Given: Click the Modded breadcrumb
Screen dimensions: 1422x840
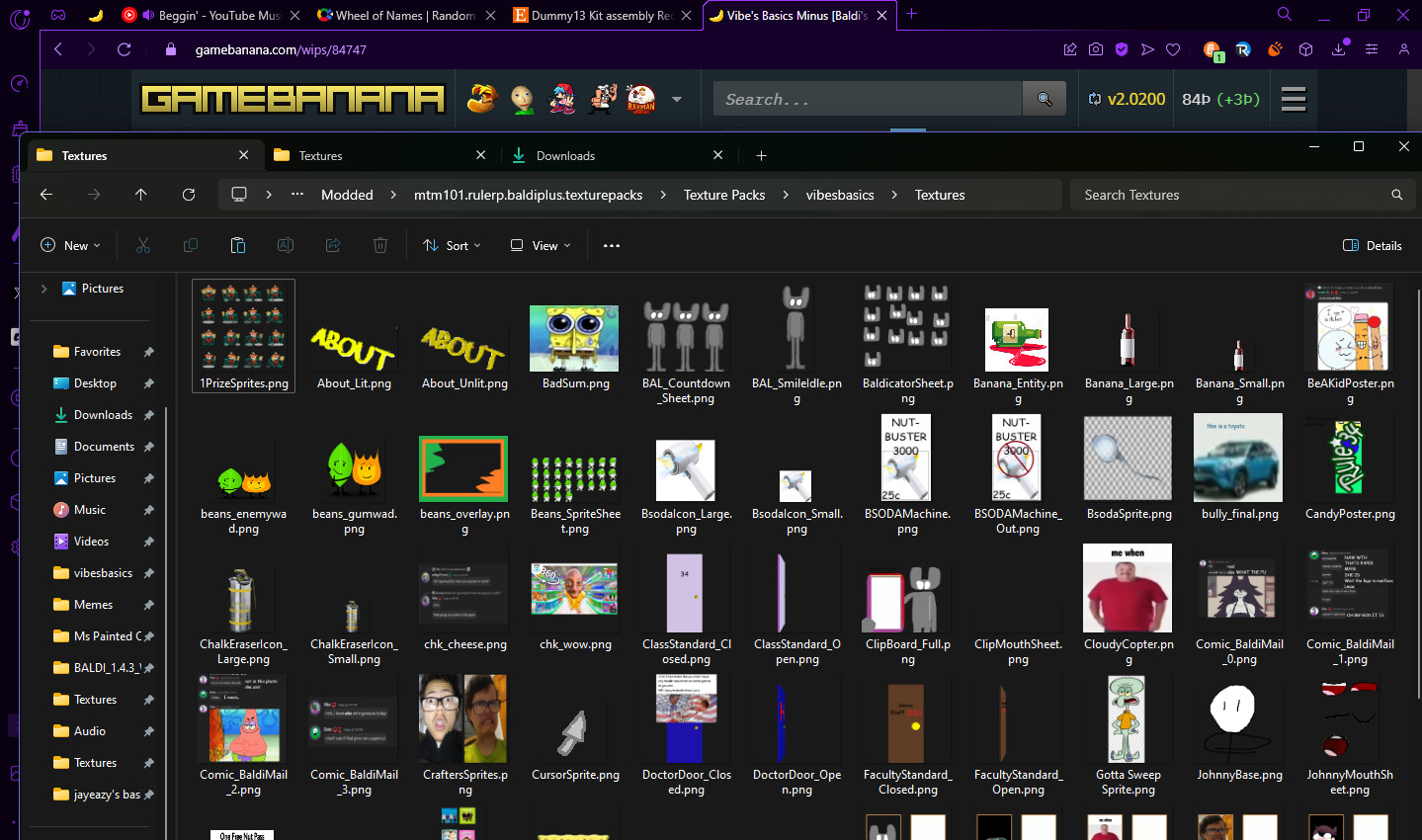Looking at the screenshot, I should [x=347, y=195].
